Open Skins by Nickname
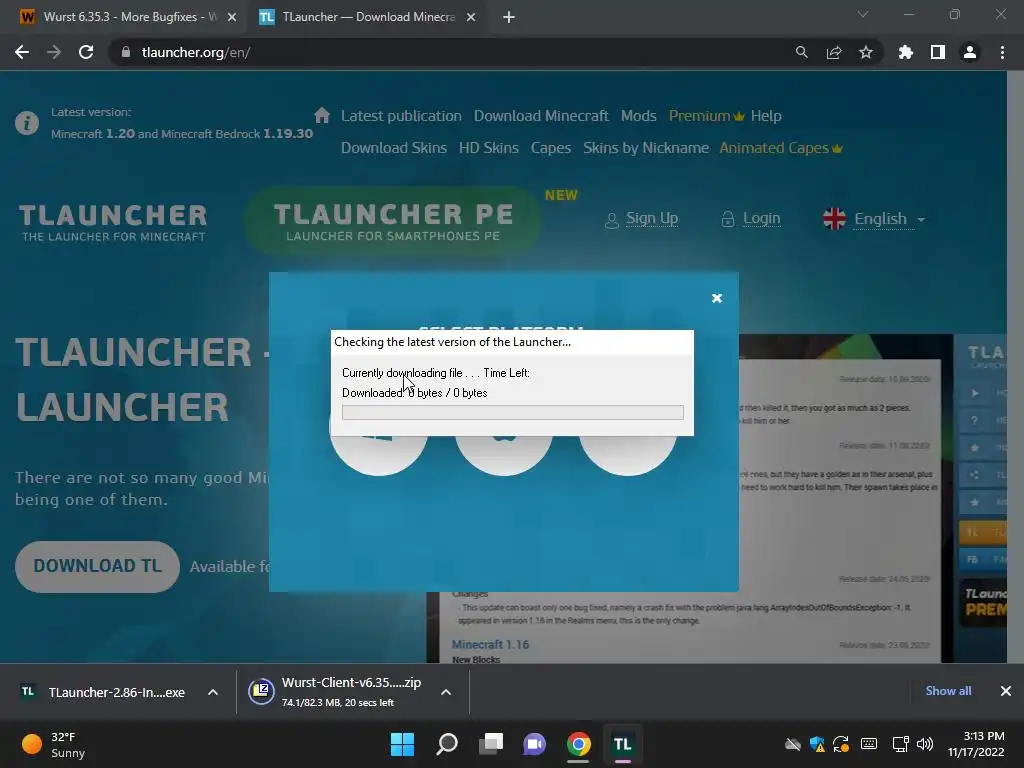Screen dimensions: 1024x768 646,148
